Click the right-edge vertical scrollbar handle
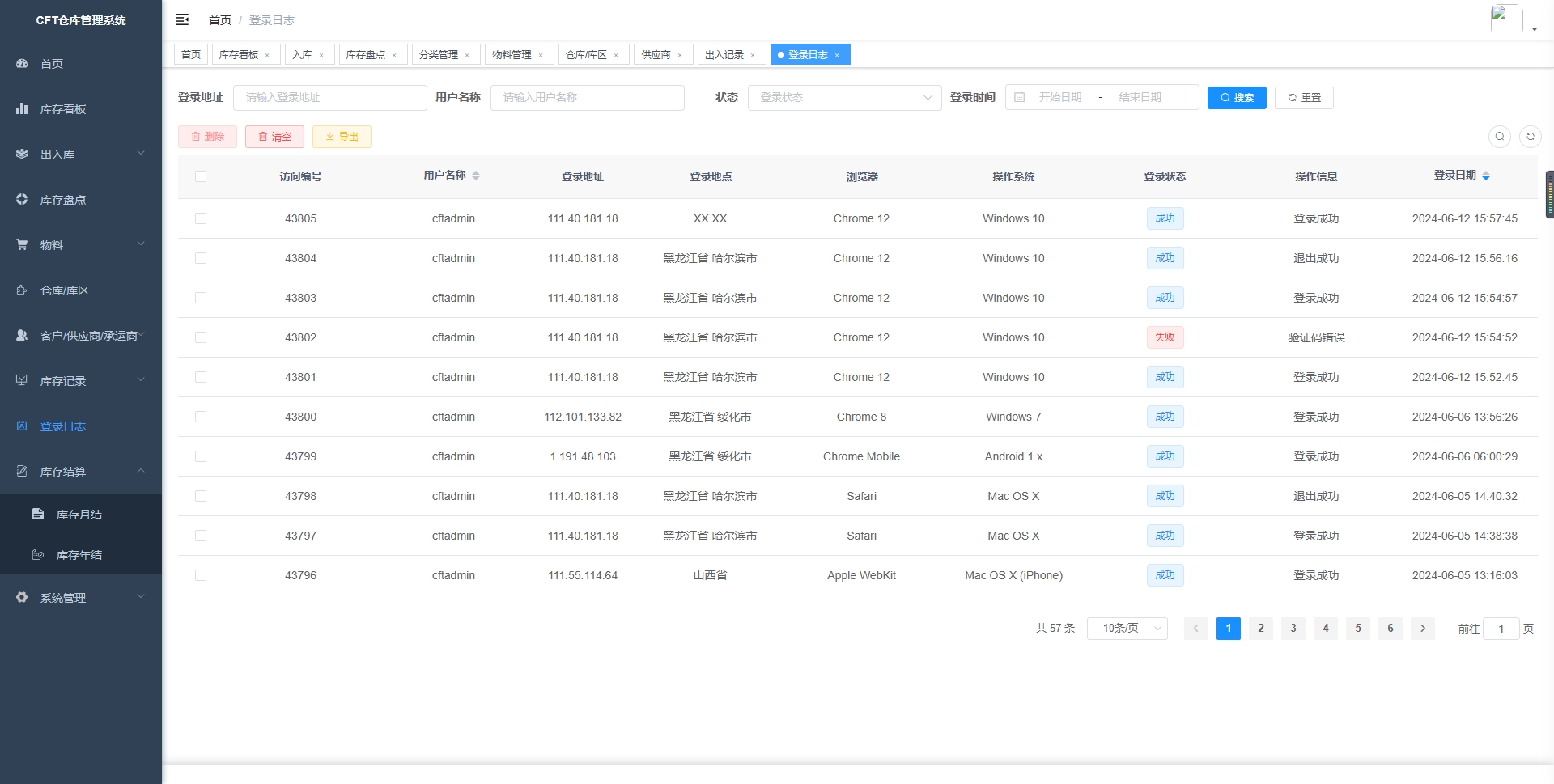This screenshot has width=1554, height=784. click(1549, 194)
